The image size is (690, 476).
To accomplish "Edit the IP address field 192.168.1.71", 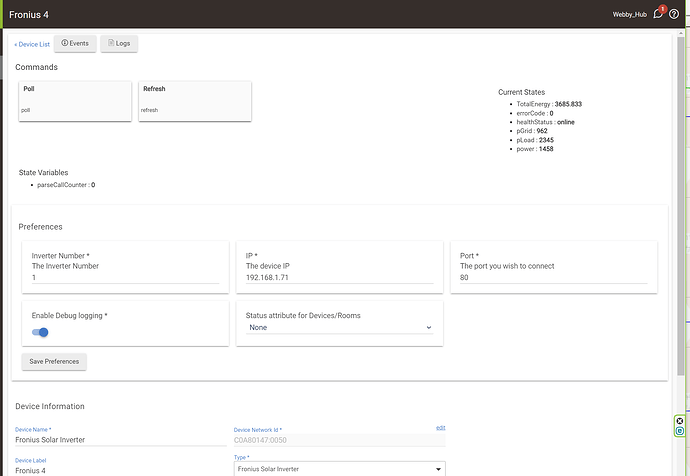I will point(339,278).
